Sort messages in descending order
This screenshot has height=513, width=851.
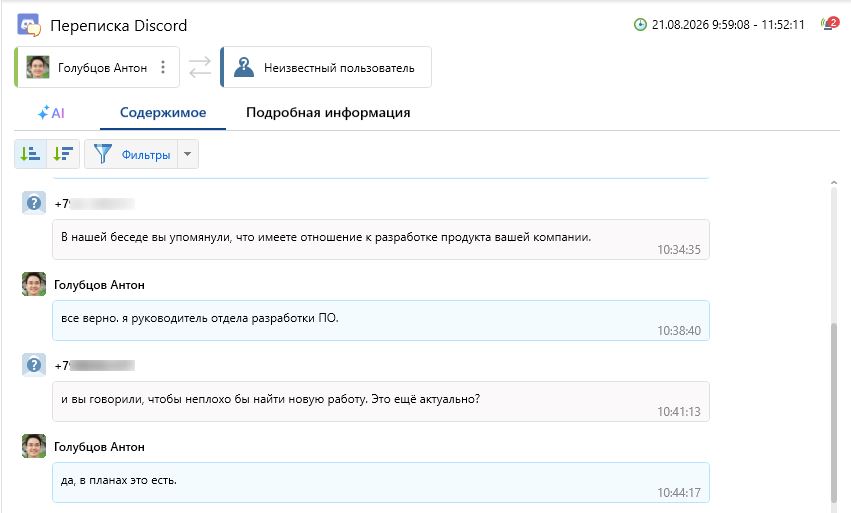pyautogui.click(x=63, y=154)
